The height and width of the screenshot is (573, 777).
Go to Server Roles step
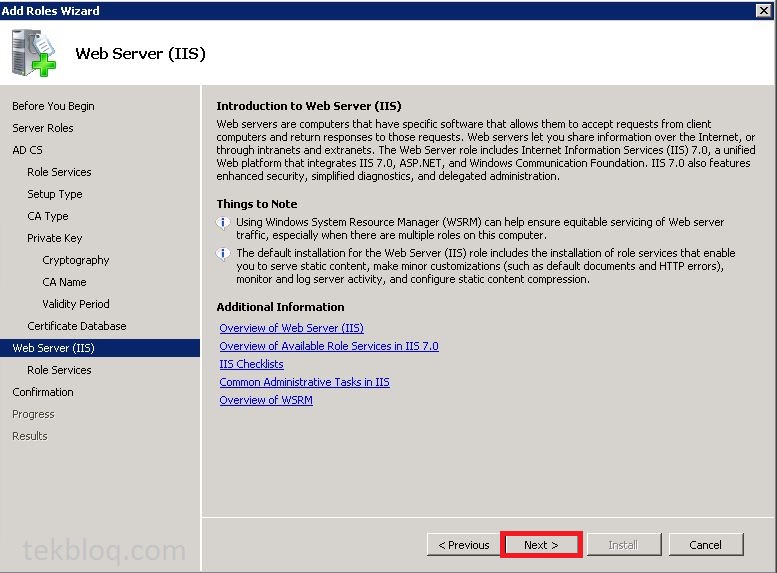coord(43,128)
